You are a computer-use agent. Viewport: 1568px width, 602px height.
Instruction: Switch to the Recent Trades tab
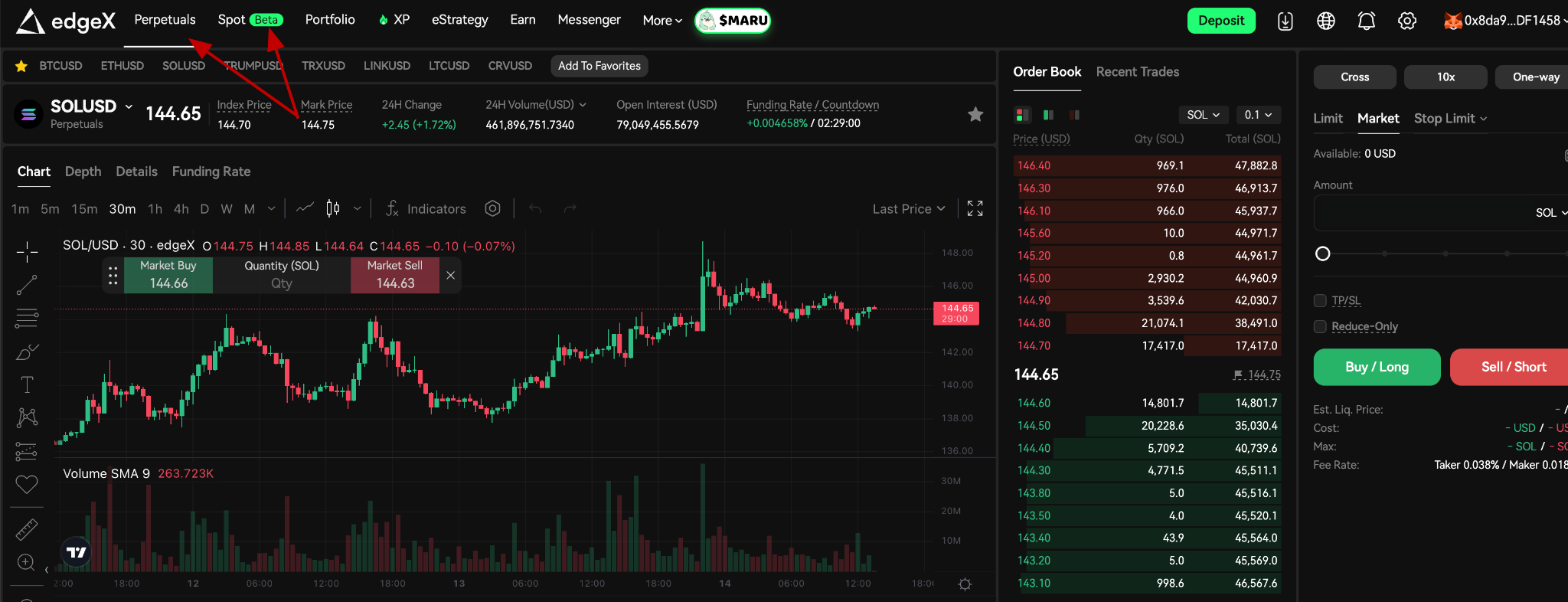point(1138,72)
